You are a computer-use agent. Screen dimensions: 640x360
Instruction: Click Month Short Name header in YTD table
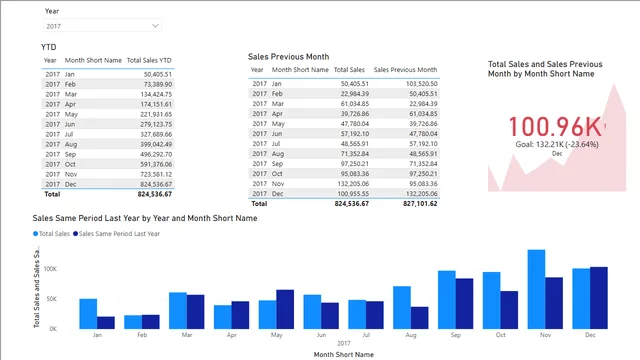pos(93,60)
